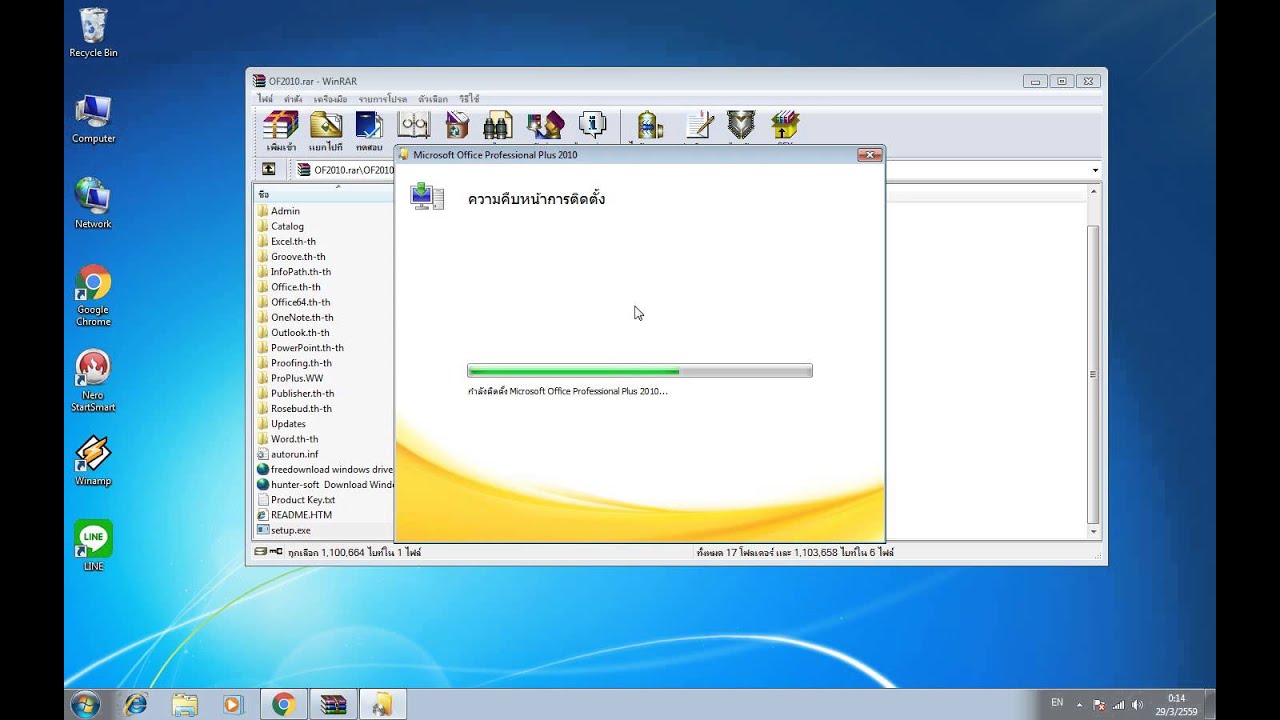Open the วิธีใช้ (Help) menu
The height and width of the screenshot is (720, 1280).
click(x=469, y=99)
